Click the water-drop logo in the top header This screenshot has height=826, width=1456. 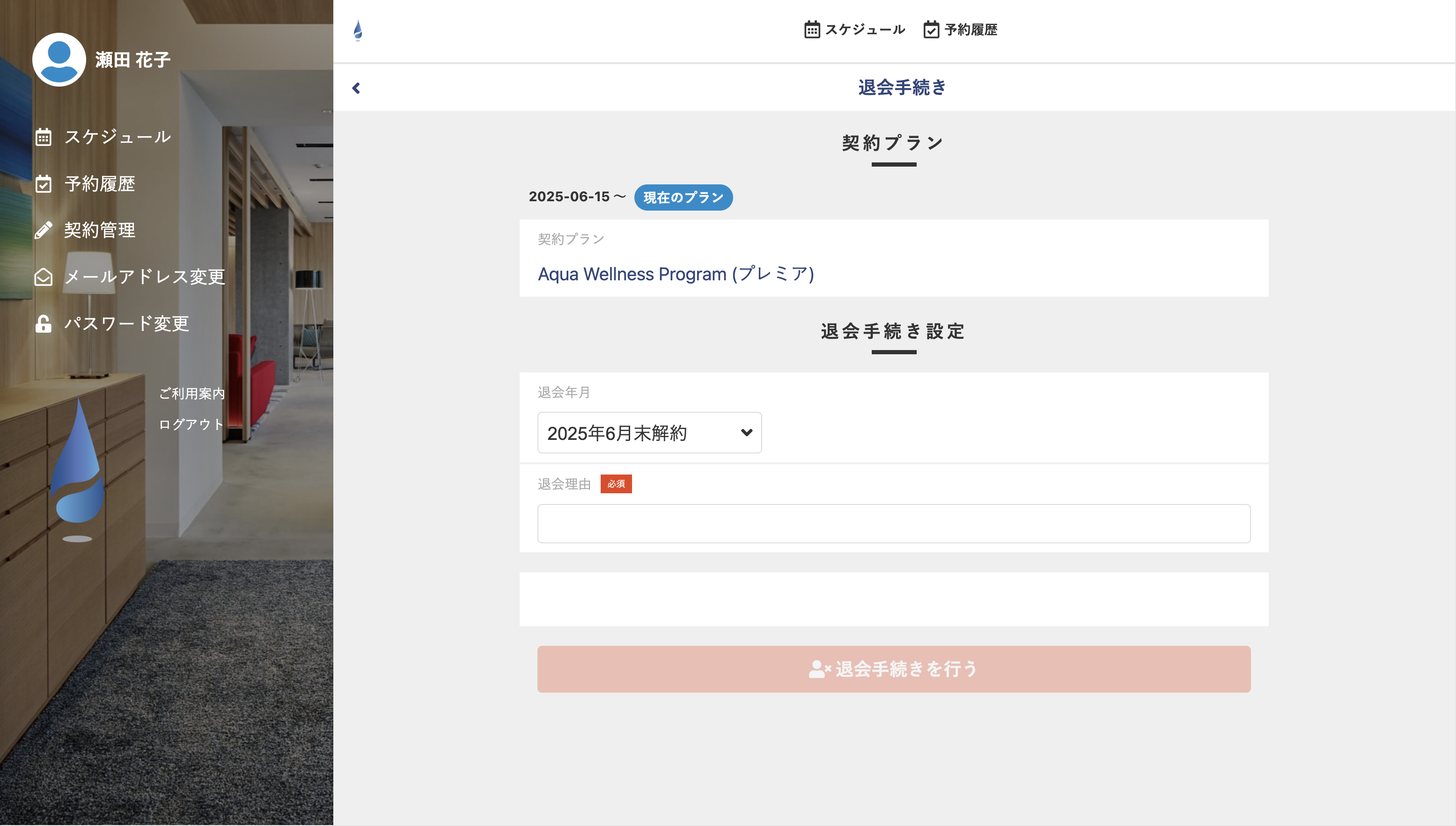(358, 30)
